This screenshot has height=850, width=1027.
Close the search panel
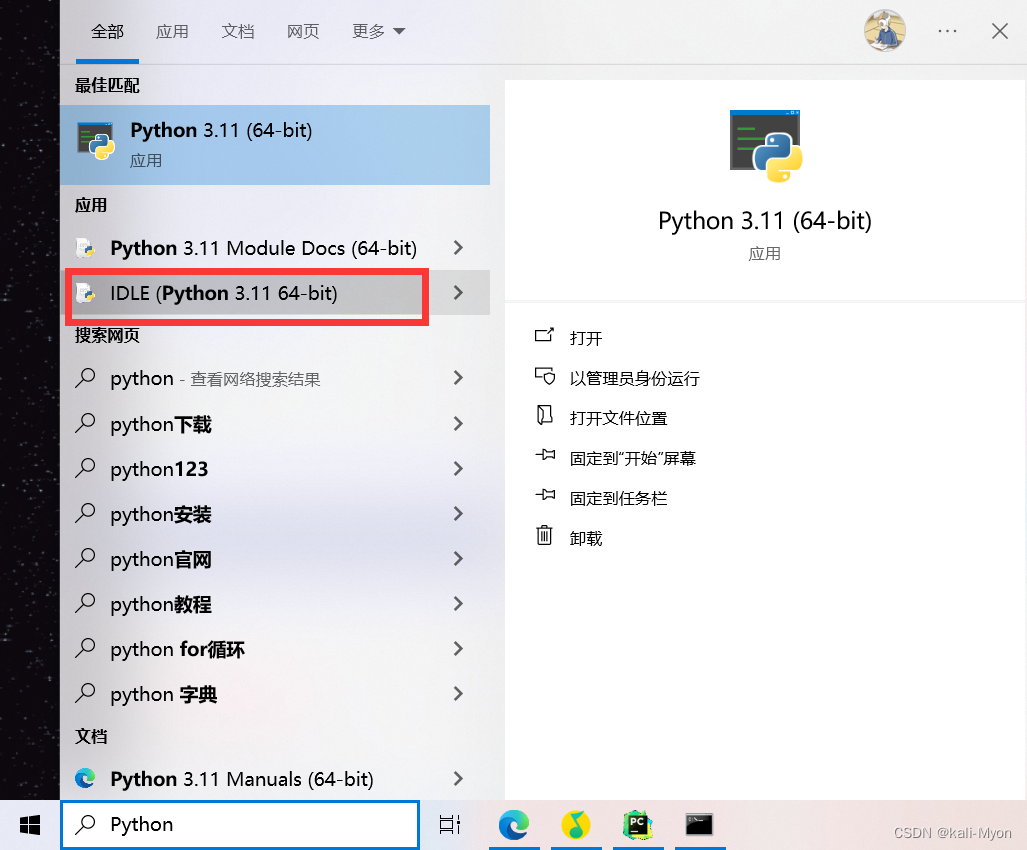(x=999, y=31)
